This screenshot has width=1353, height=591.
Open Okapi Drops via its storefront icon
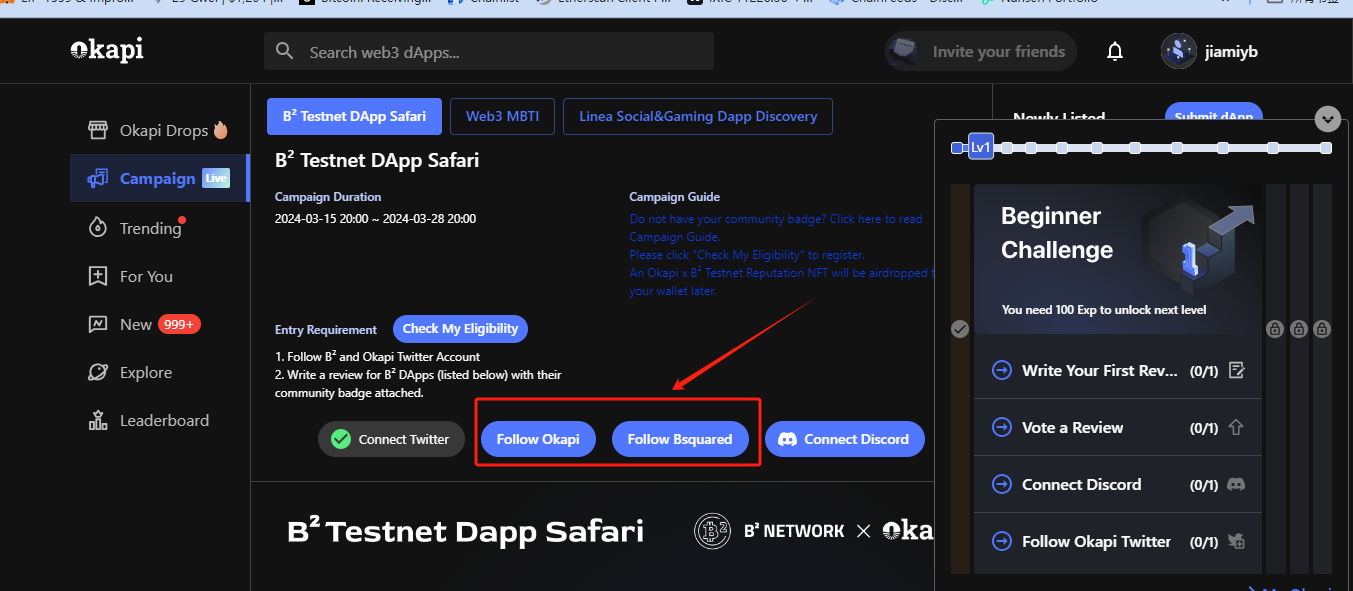click(x=97, y=130)
